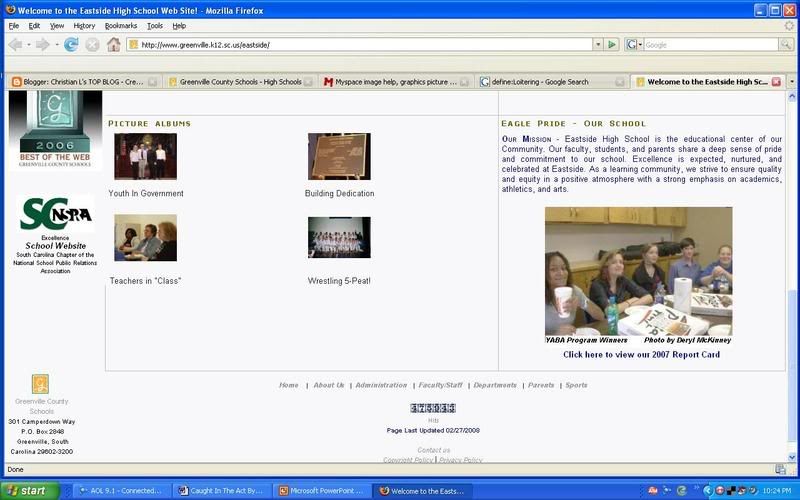800x500 pixels.
Task: Switch to Blogger Christian L's TOP BLOG tab
Action: tap(84, 82)
